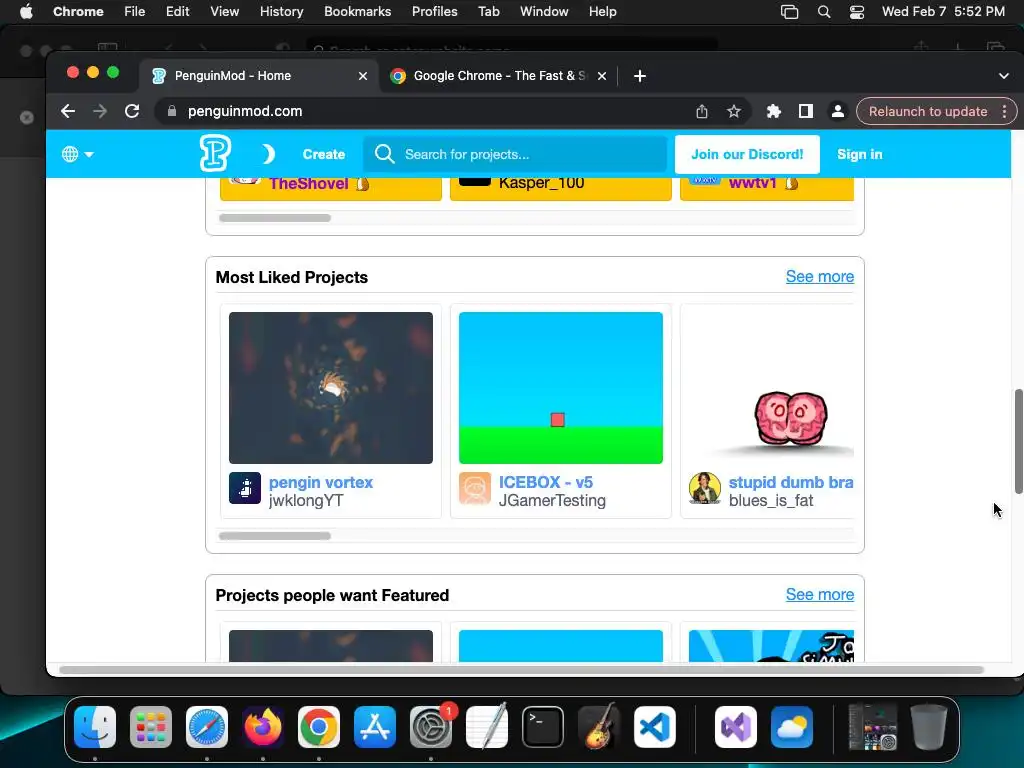1024x768 pixels.
Task: Click the Spotlight search icon in menu bar
Action: pyautogui.click(x=824, y=12)
